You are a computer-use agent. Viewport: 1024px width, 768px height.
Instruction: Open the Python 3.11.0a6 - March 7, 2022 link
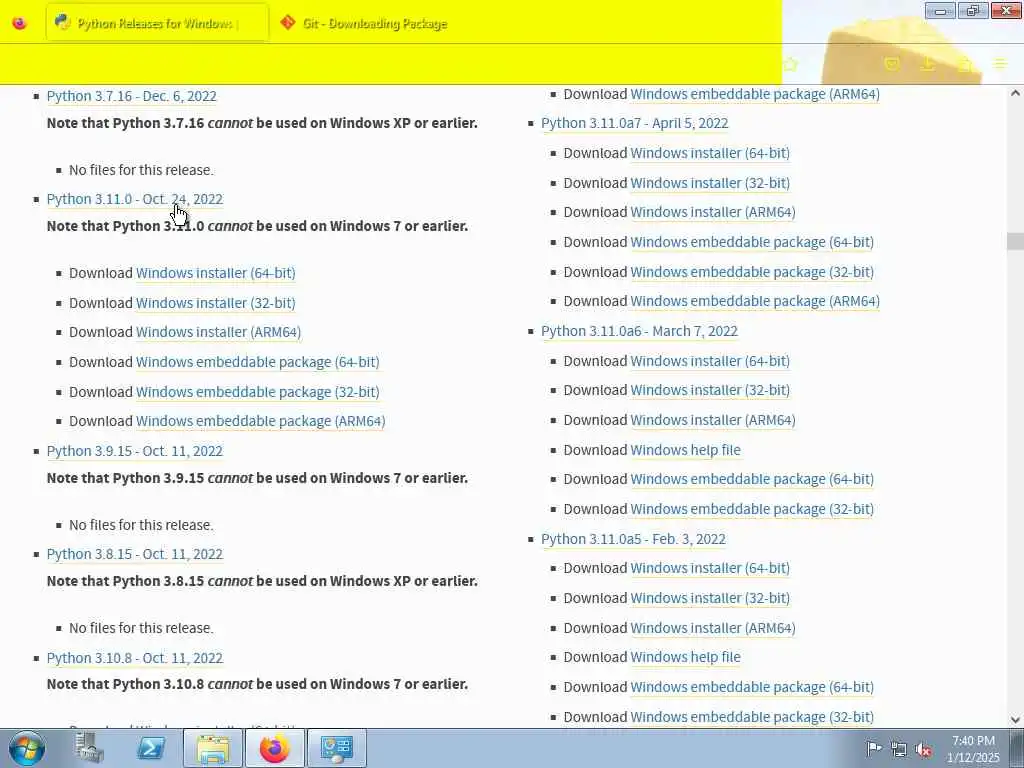[x=639, y=331]
